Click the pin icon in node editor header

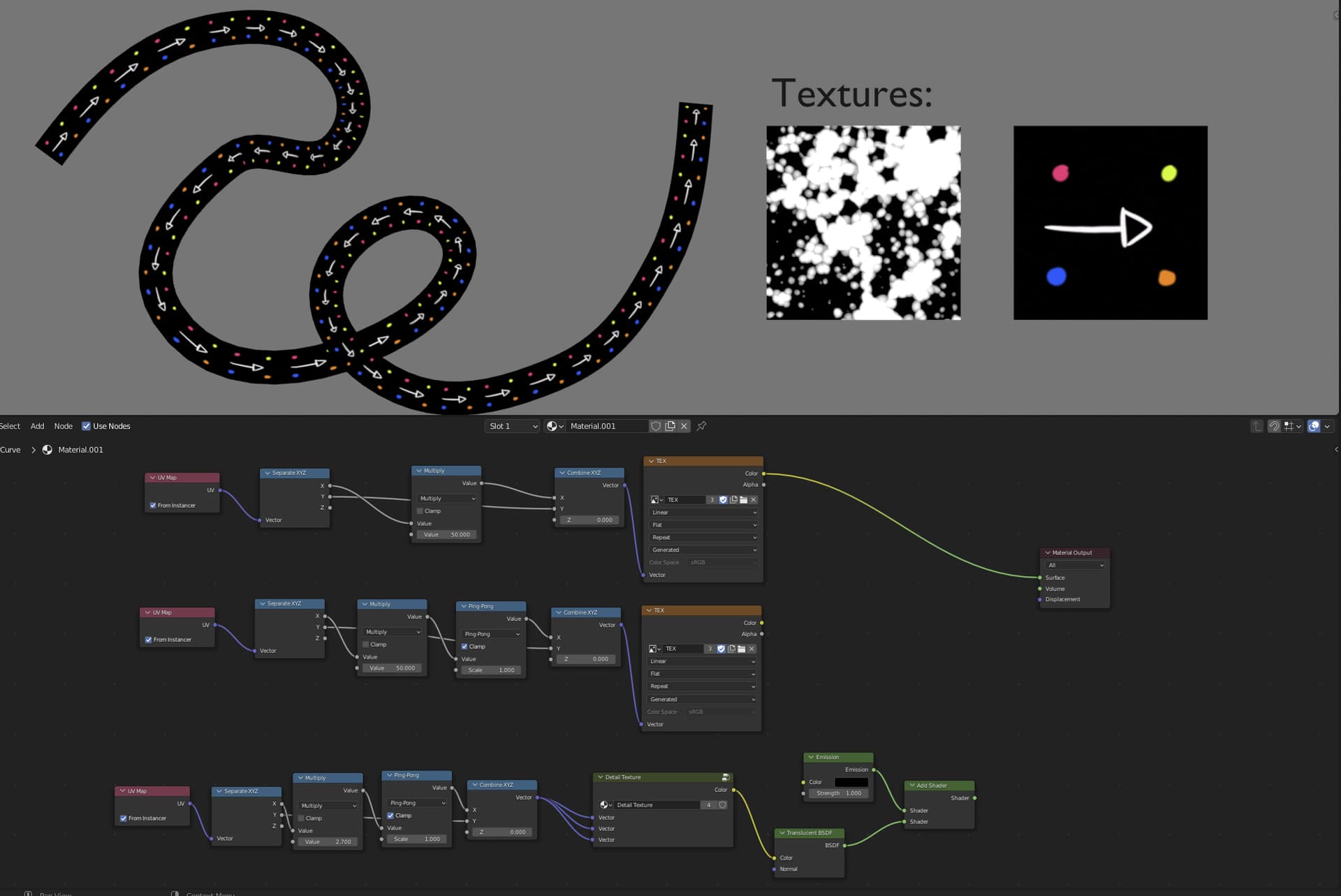(701, 426)
